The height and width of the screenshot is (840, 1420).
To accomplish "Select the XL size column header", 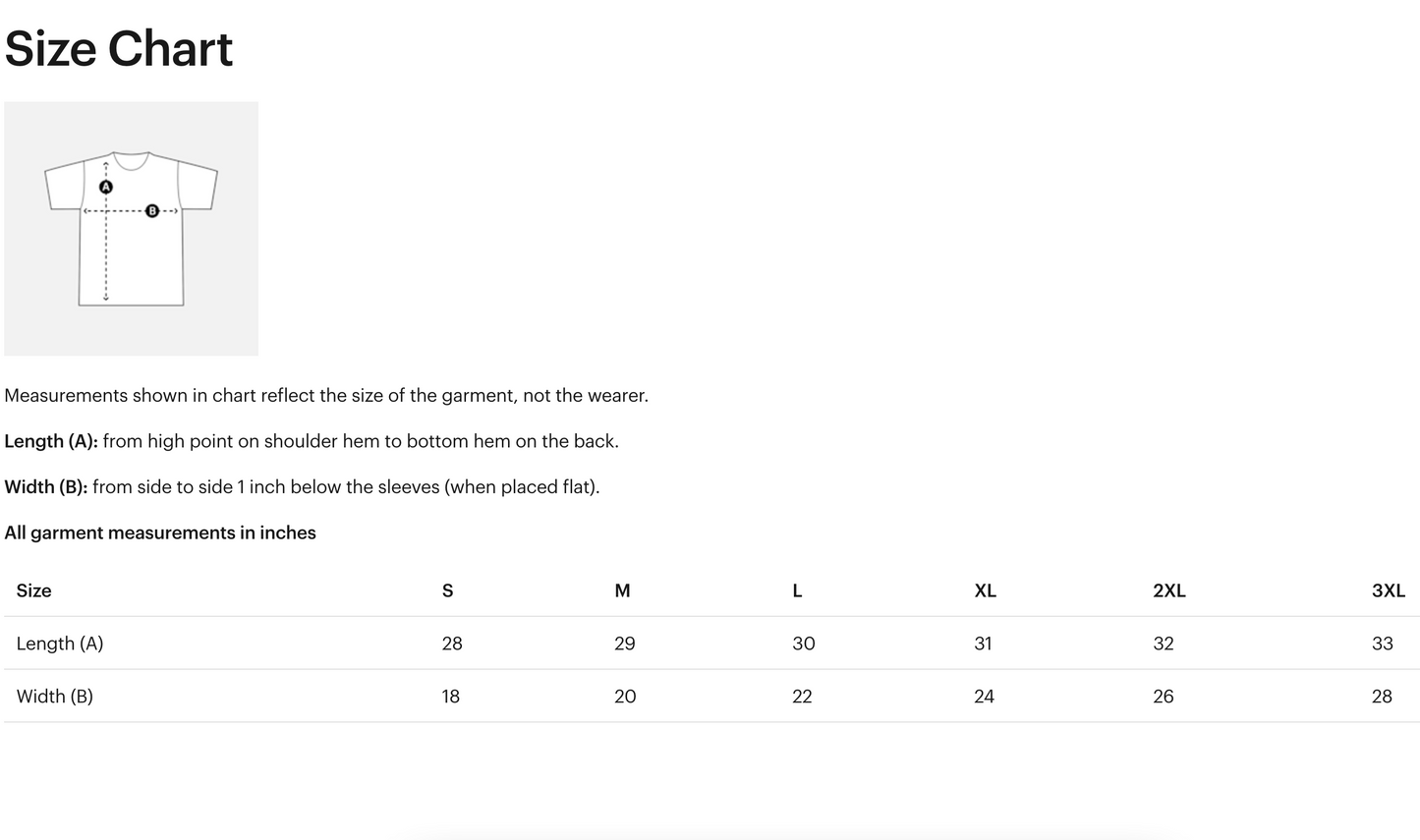I will (x=985, y=590).
